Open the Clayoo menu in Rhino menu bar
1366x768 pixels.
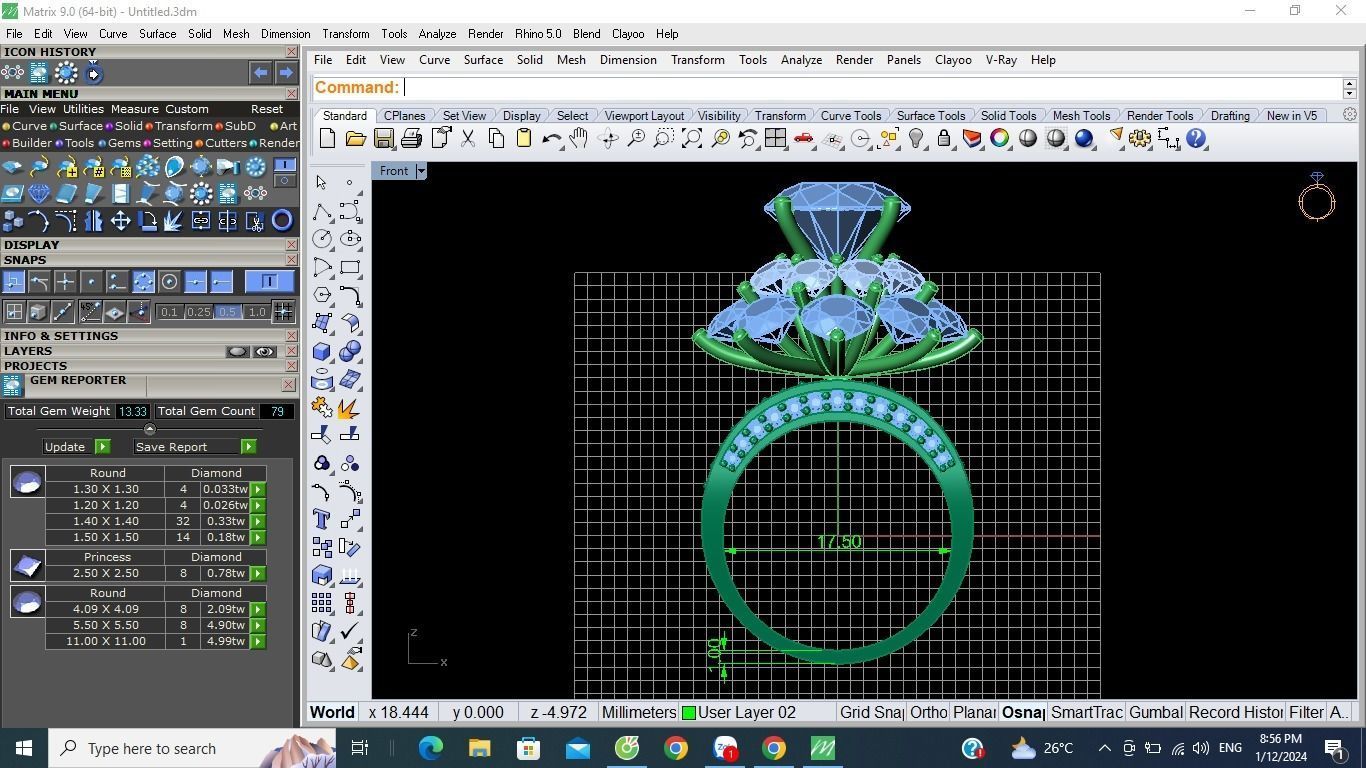tap(953, 60)
